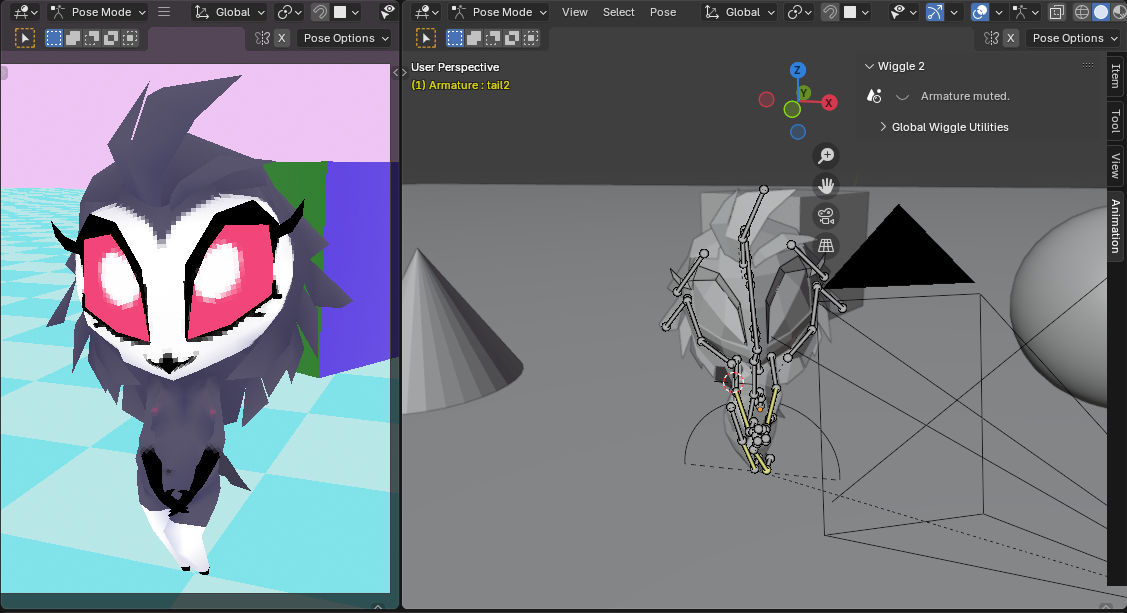
Task: Select the tweak tool arrow in right viewport
Action: pos(426,38)
